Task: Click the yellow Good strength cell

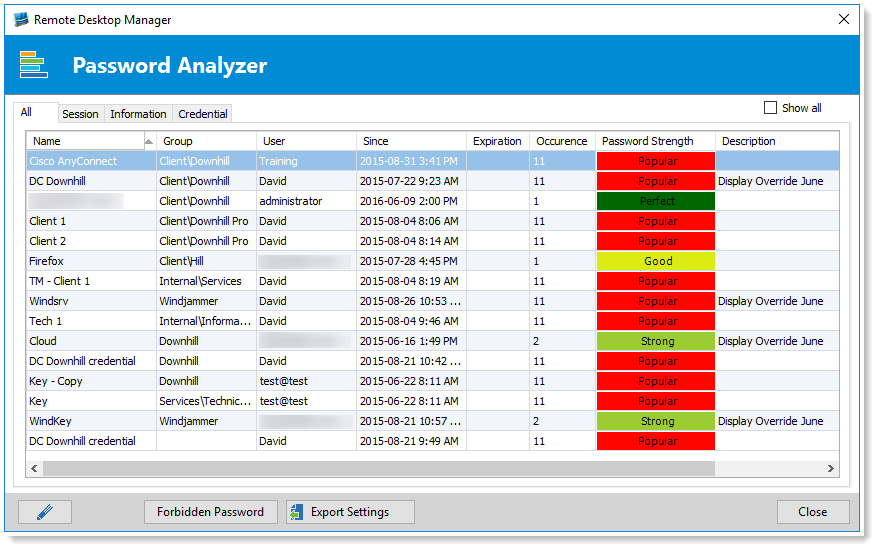Action: [x=656, y=261]
